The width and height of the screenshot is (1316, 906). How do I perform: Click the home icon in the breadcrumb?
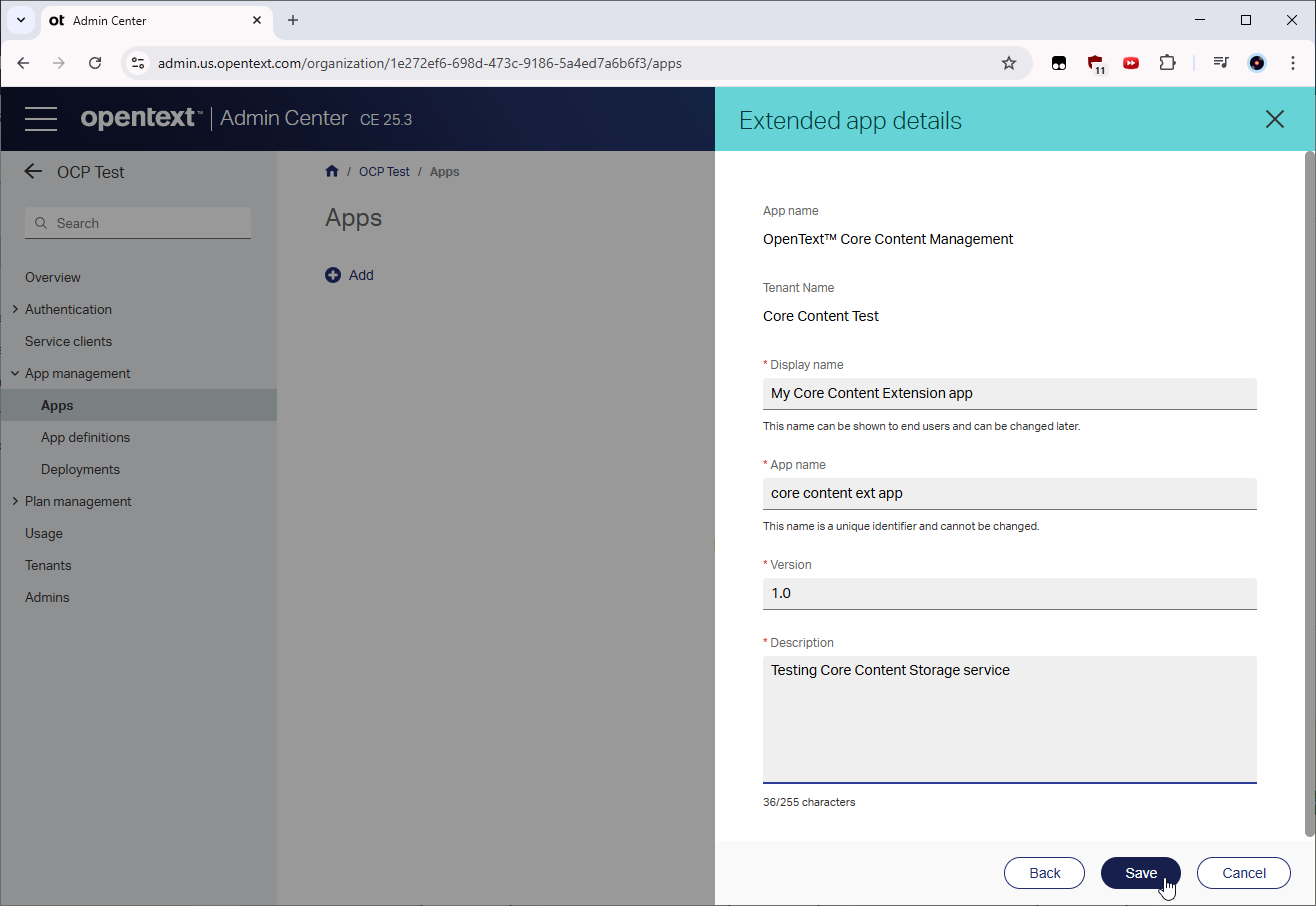click(332, 171)
